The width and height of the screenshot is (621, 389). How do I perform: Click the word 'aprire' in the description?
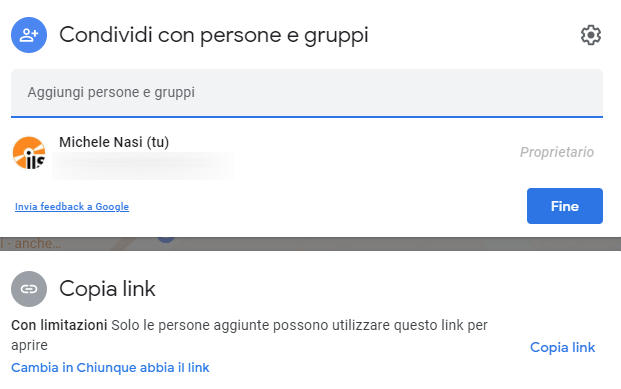[29, 345]
